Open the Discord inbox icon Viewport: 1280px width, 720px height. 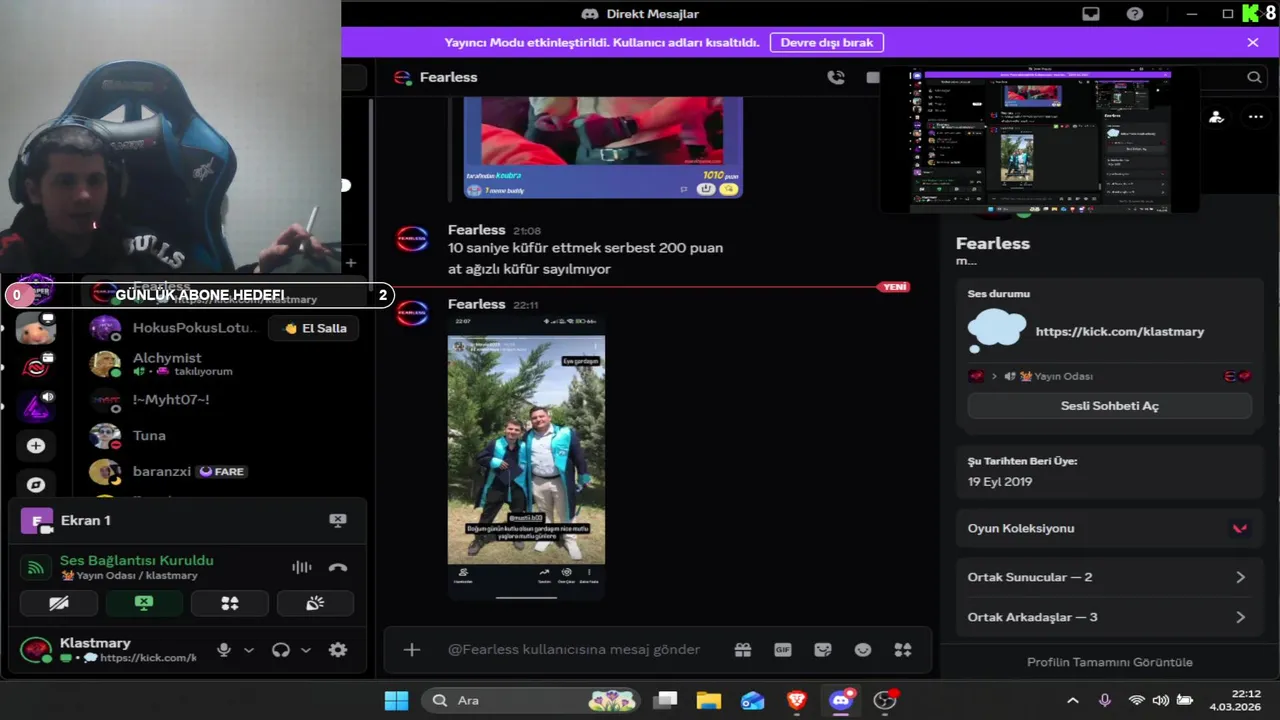(1091, 14)
